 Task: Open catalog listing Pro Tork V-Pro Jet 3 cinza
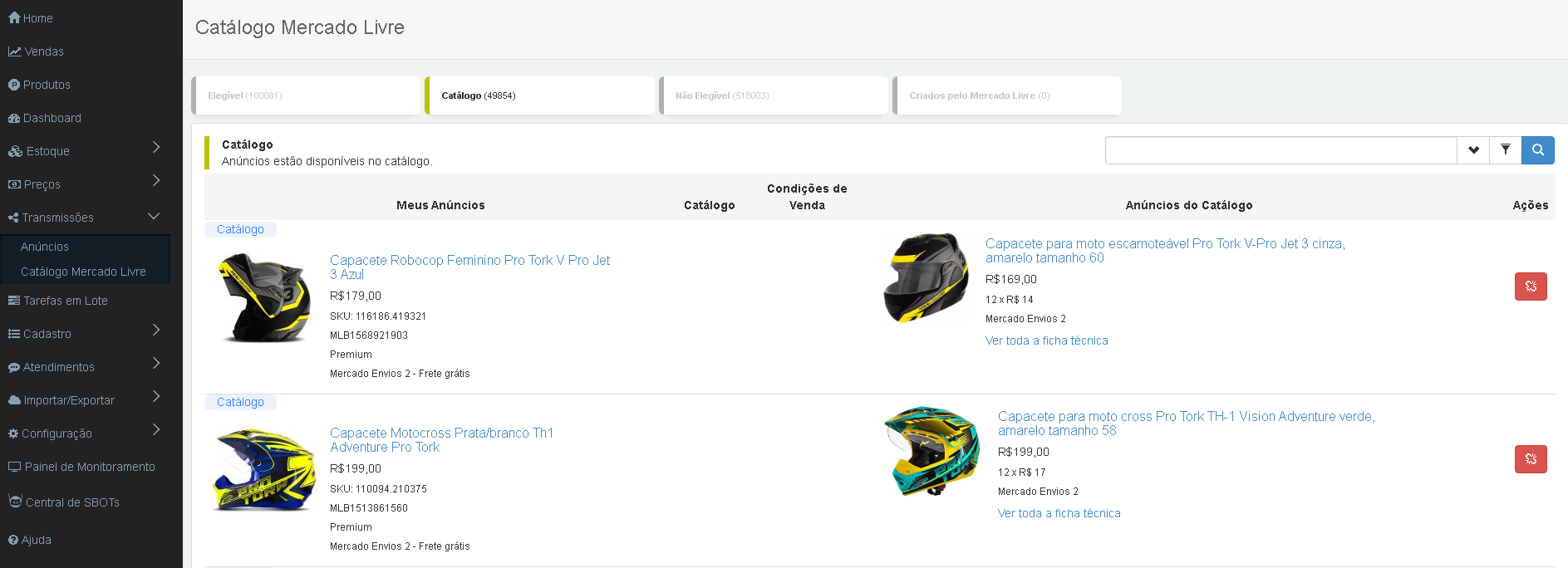[1165, 251]
